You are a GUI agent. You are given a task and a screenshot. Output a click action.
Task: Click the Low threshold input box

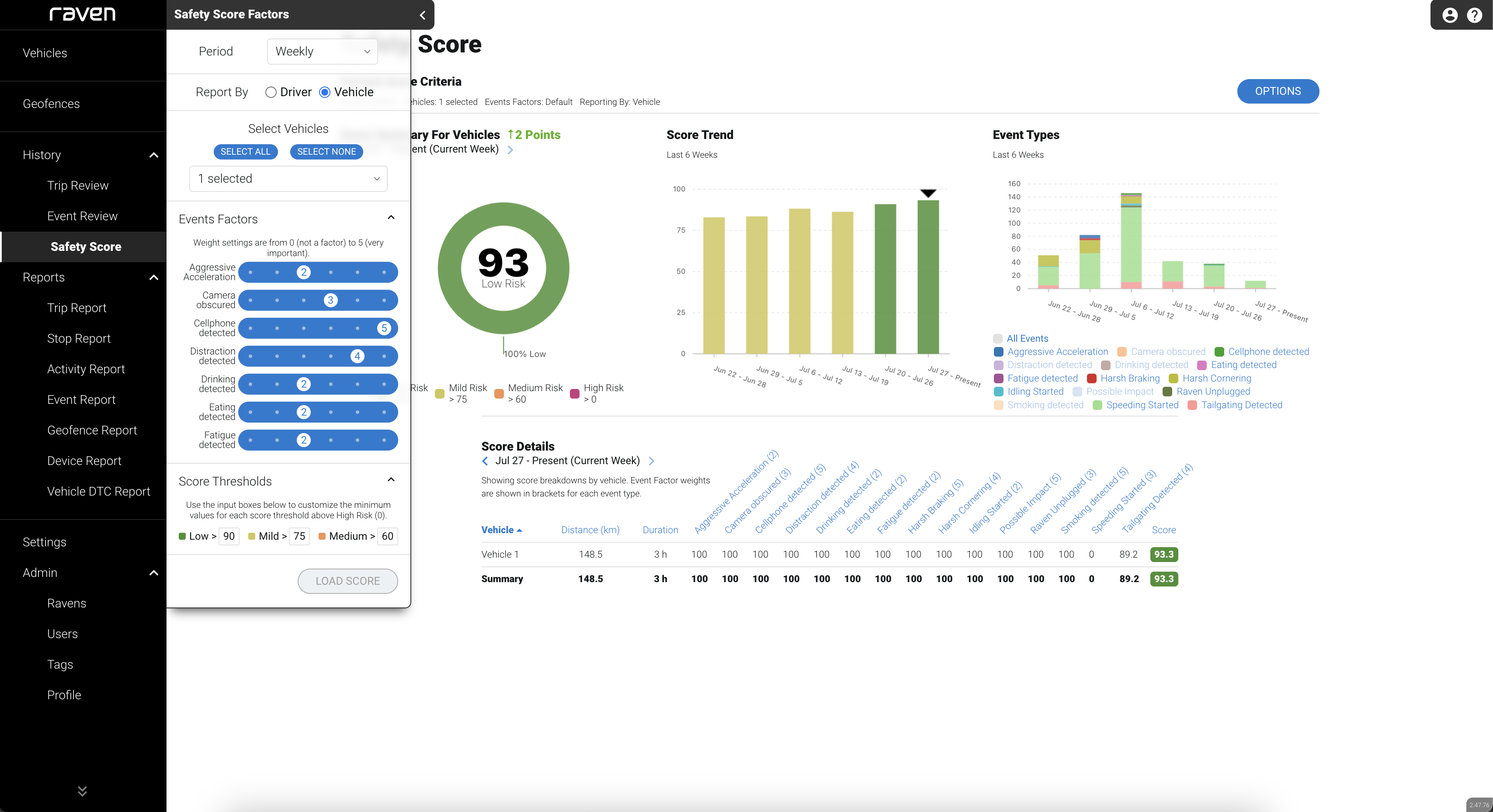[229, 536]
